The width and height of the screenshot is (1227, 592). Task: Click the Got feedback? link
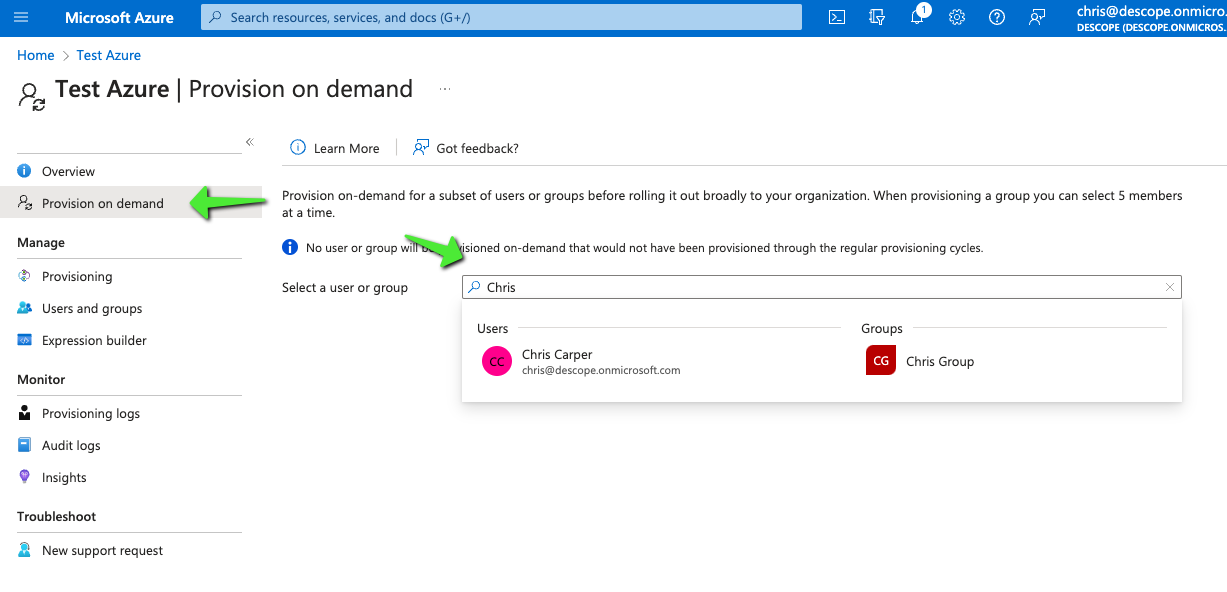pos(478,148)
